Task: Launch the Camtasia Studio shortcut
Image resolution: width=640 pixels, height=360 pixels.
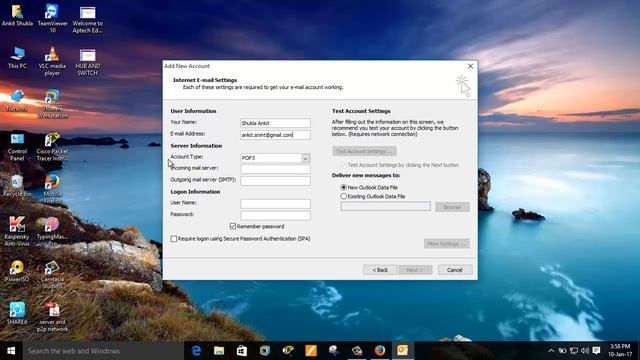Action: [52, 274]
